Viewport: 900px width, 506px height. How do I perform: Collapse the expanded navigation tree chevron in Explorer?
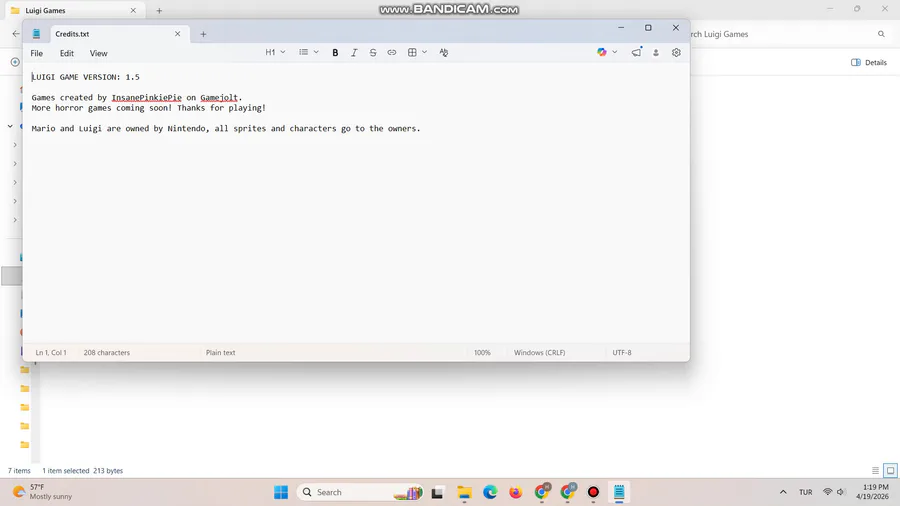(10, 126)
